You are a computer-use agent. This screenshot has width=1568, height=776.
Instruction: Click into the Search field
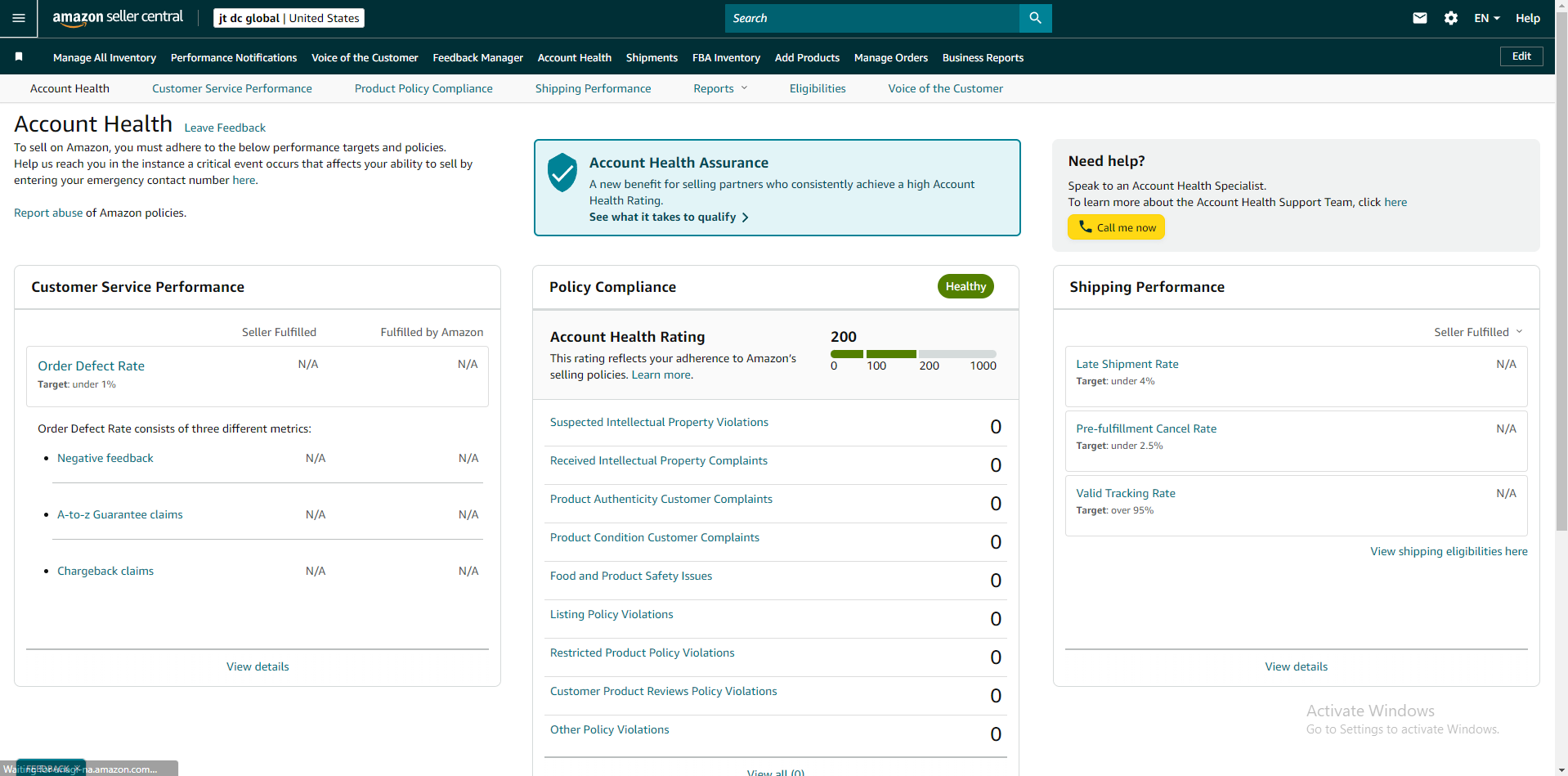[872, 18]
